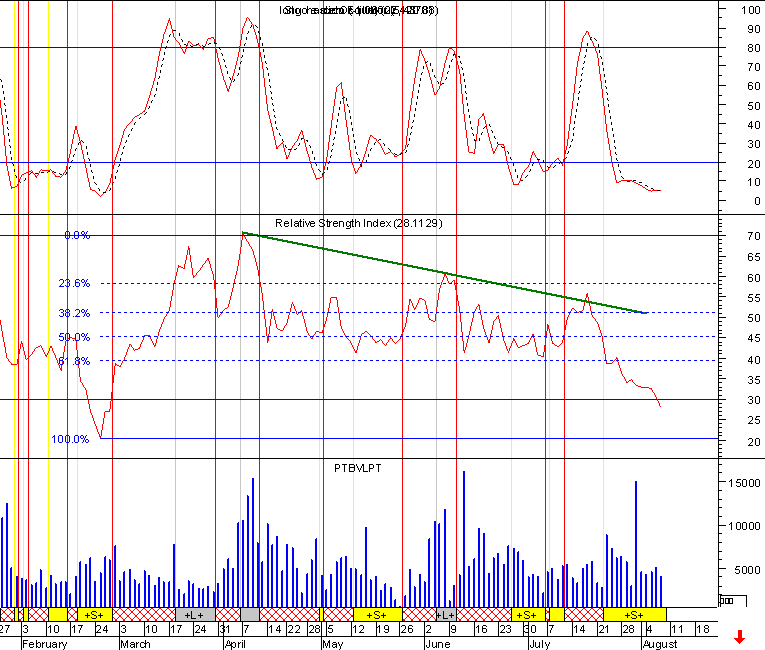
Task: Click the 10000 value on volume scale
Action: point(744,526)
